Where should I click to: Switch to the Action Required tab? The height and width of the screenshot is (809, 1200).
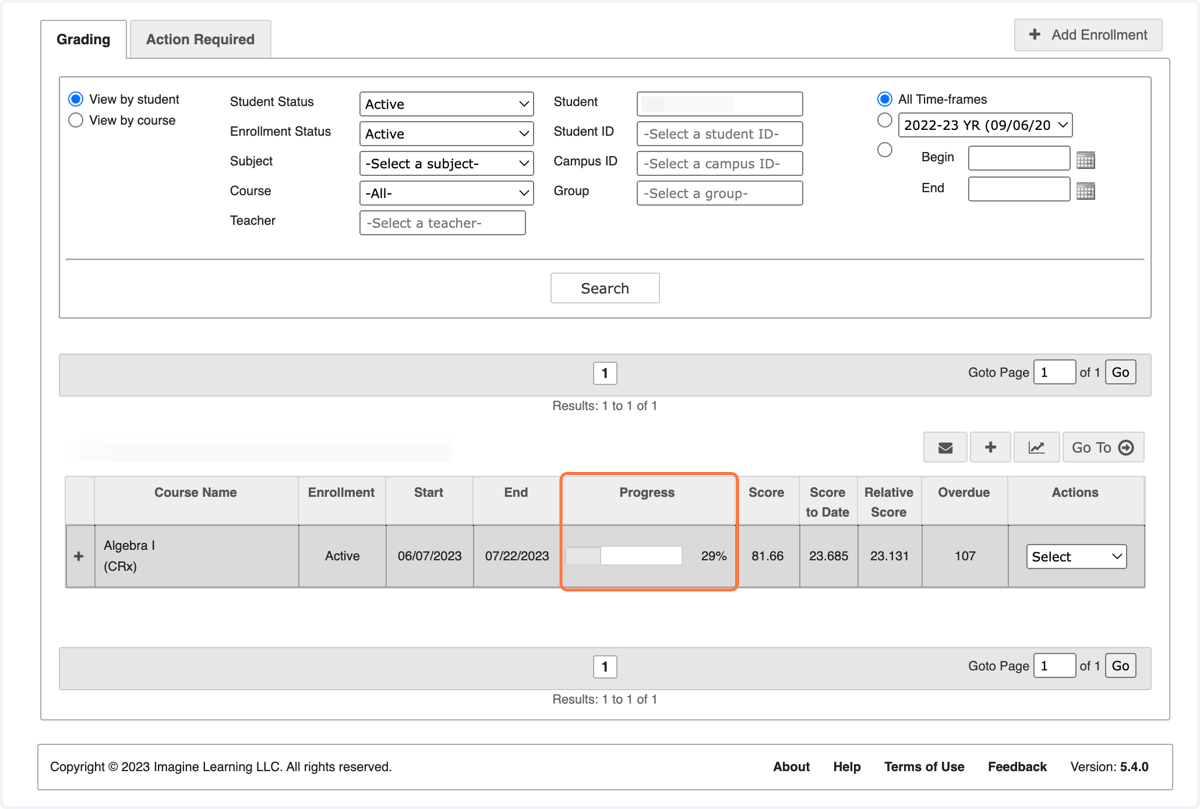[x=200, y=39]
